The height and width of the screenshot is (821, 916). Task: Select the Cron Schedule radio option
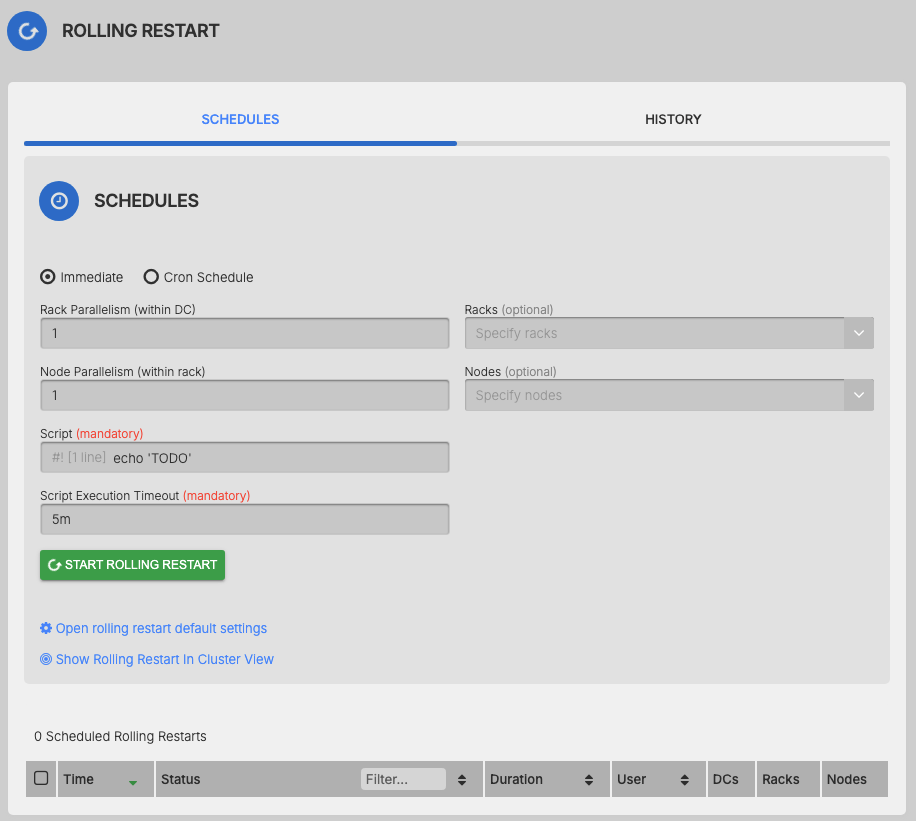(151, 277)
